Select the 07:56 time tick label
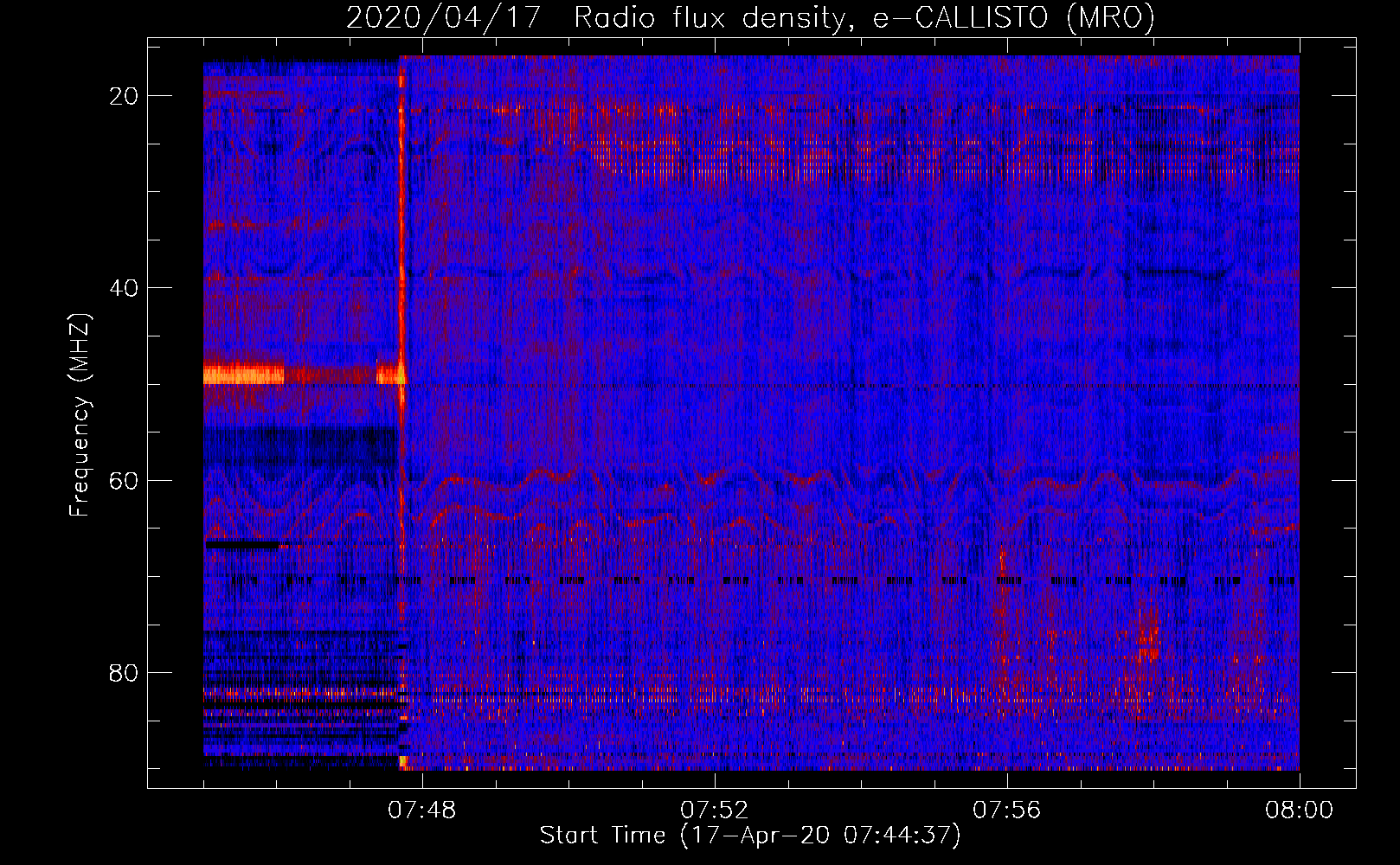This screenshot has height=865, width=1400. click(1006, 811)
